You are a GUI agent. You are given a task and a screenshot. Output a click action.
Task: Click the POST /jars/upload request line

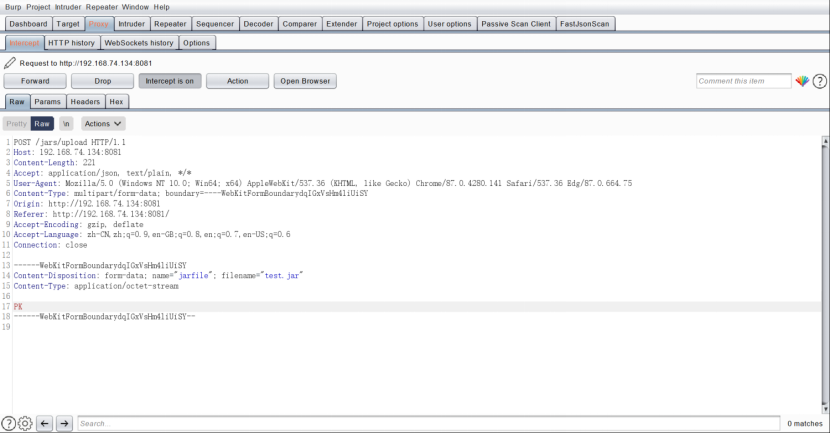point(69,142)
